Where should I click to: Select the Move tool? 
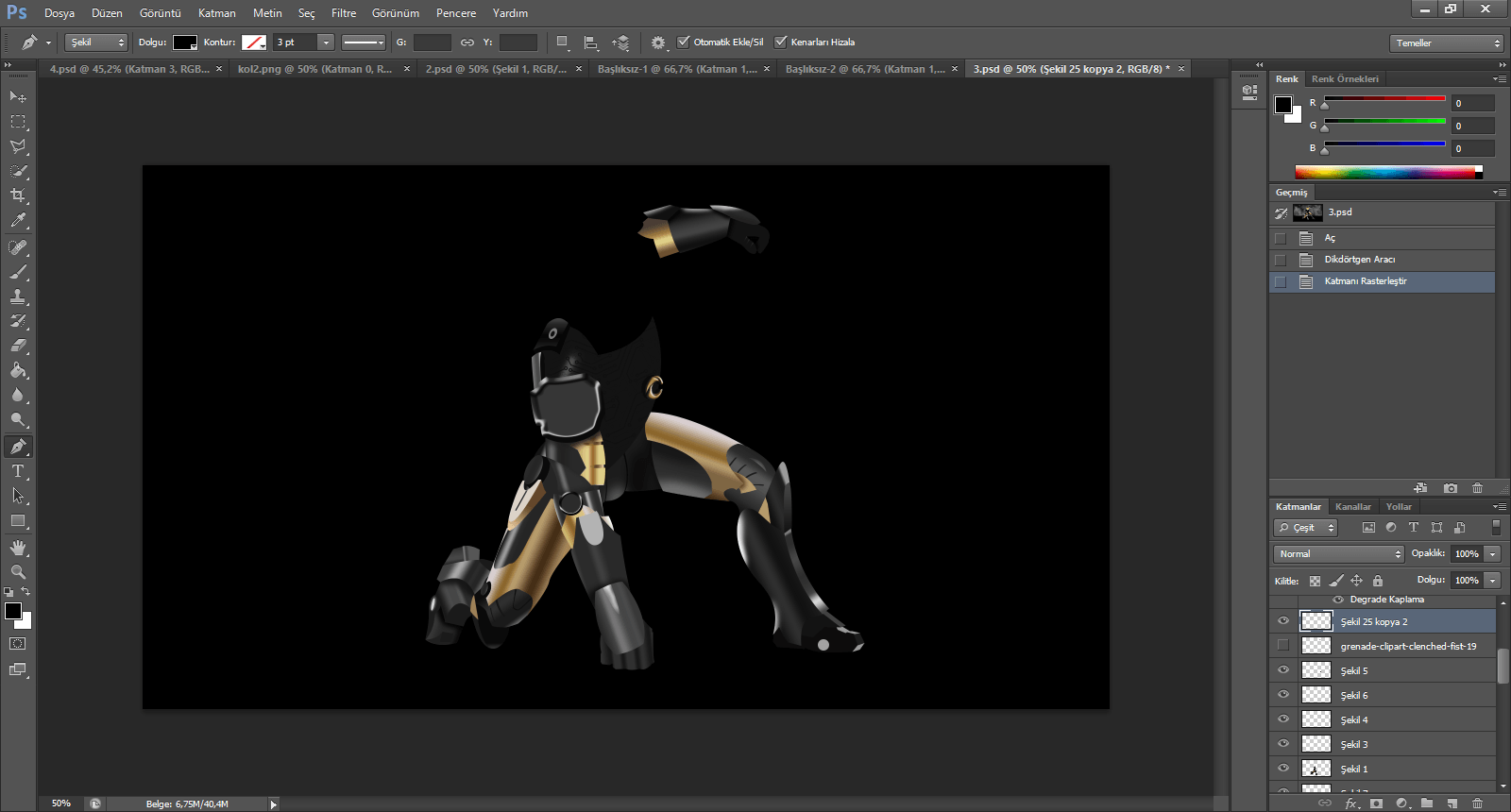tap(18, 96)
